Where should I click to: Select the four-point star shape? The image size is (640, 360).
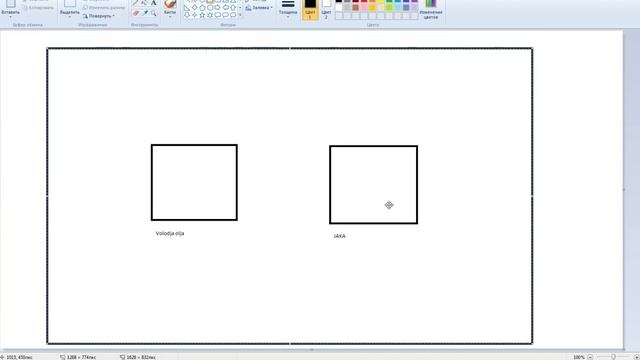coord(194,15)
